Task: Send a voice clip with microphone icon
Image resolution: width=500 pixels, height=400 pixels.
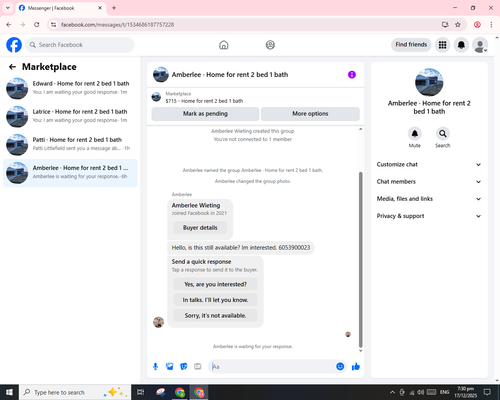Action: (x=155, y=367)
